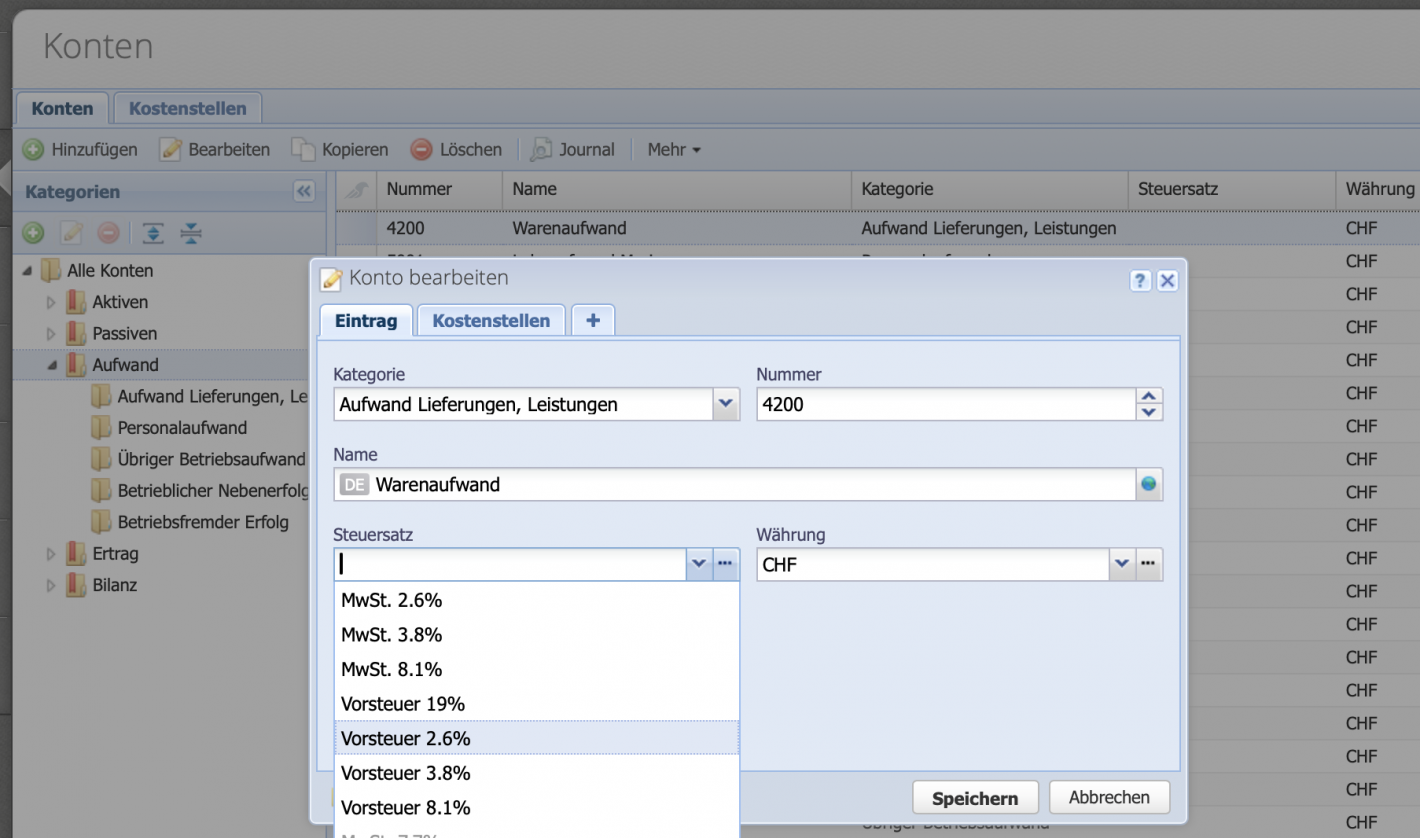Viewport: 1420px width, 838px height.
Task: Open the Kostenstellen tab at the top
Action: point(187,107)
